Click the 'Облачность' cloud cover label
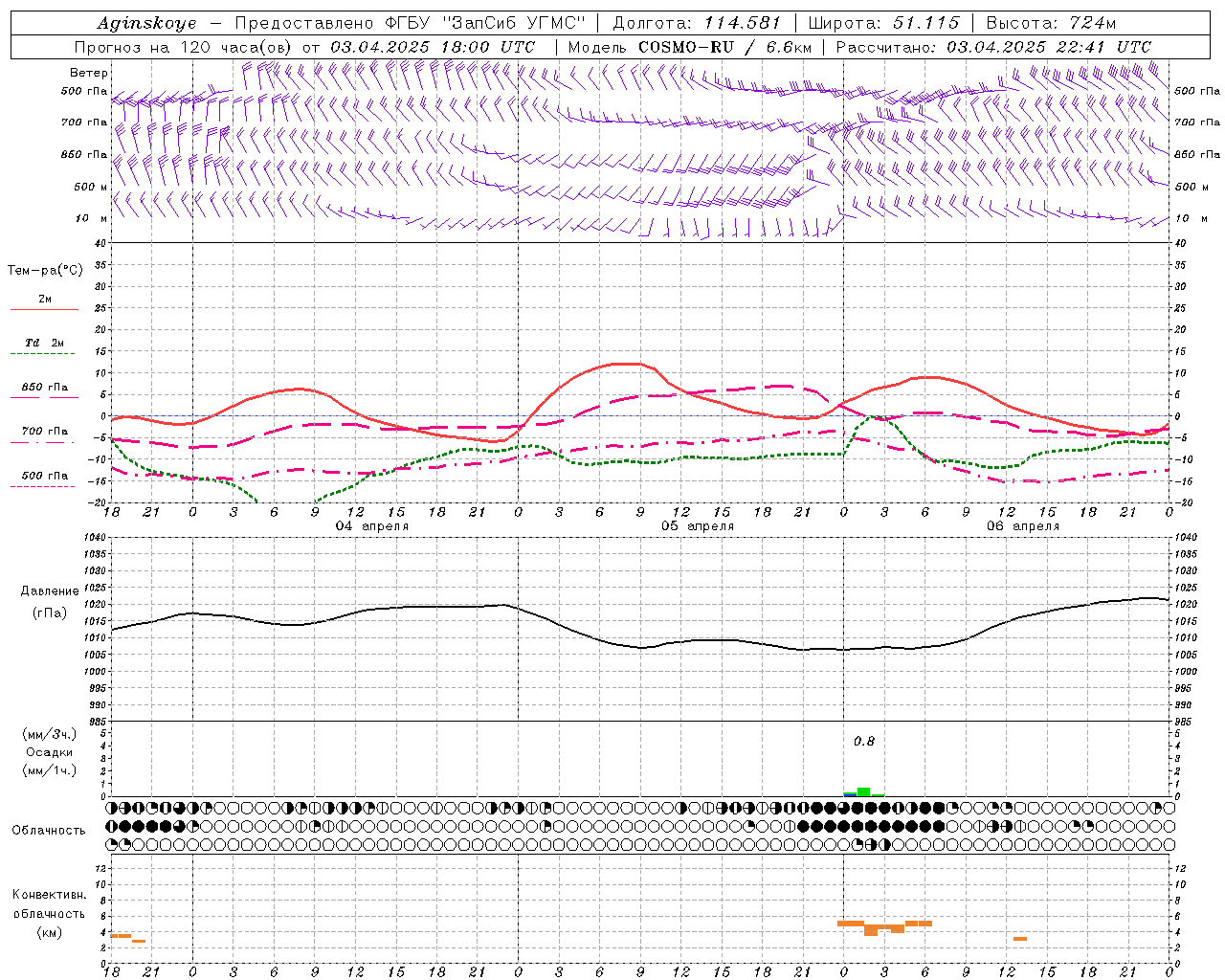This screenshot has height=980, width=1225. point(49,831)
